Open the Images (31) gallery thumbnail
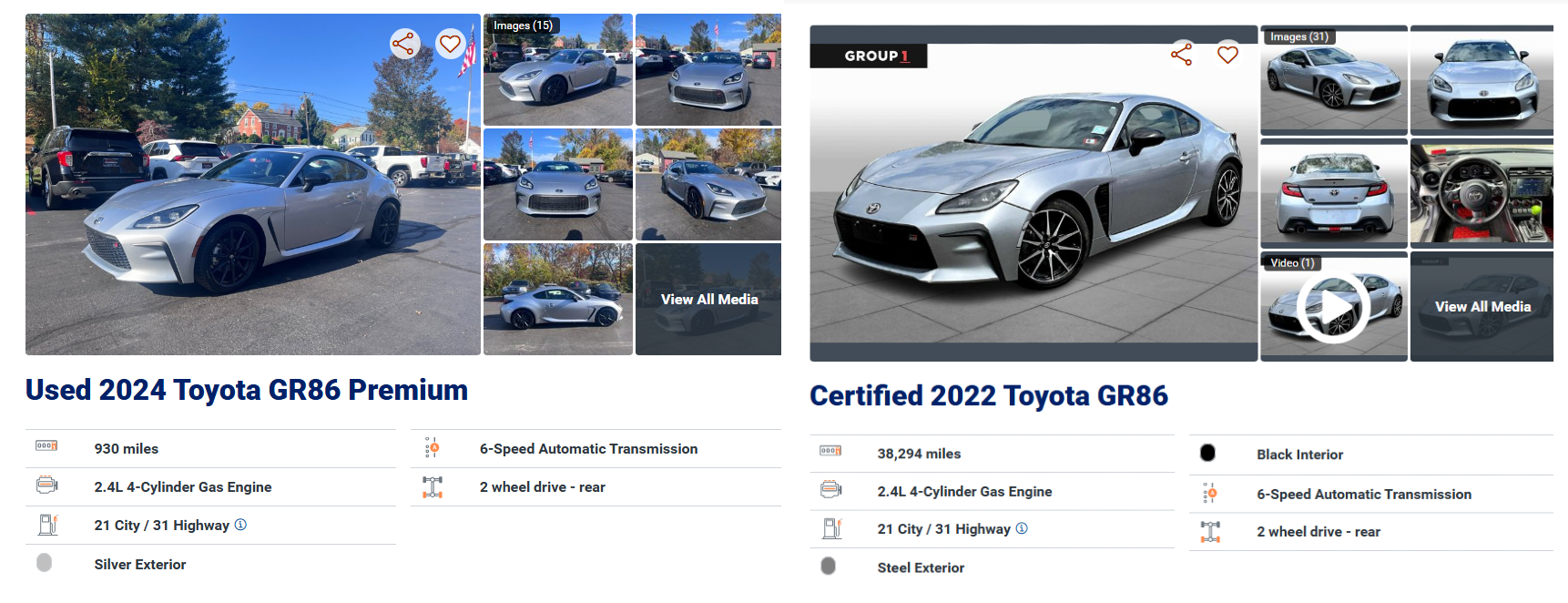Screen dimensions: 1568x603 pyautogui.click(x=1334, y=80)
